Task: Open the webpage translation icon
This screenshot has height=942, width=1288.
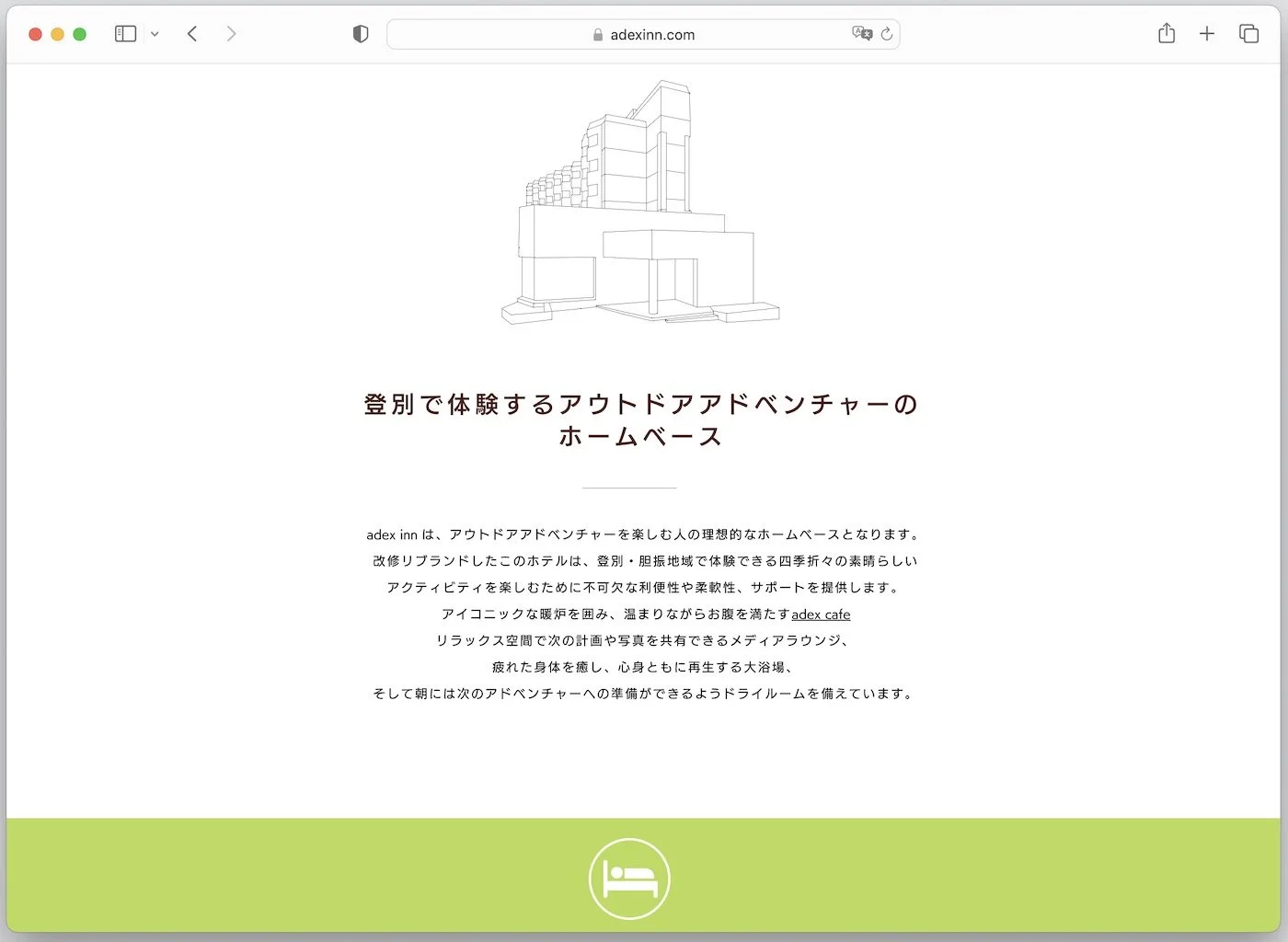Action: [861, 33]
